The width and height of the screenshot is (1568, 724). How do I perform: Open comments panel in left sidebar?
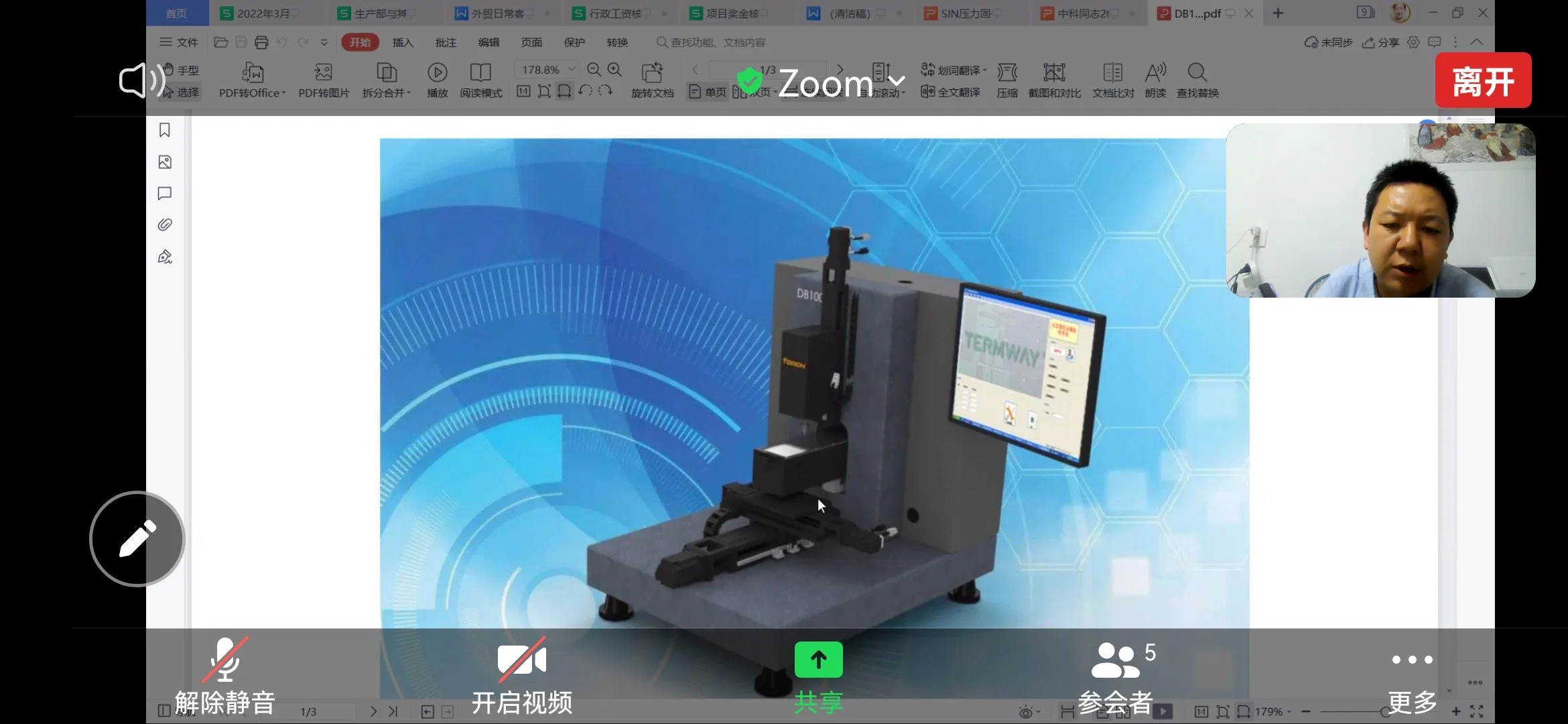tap(165, 194)
